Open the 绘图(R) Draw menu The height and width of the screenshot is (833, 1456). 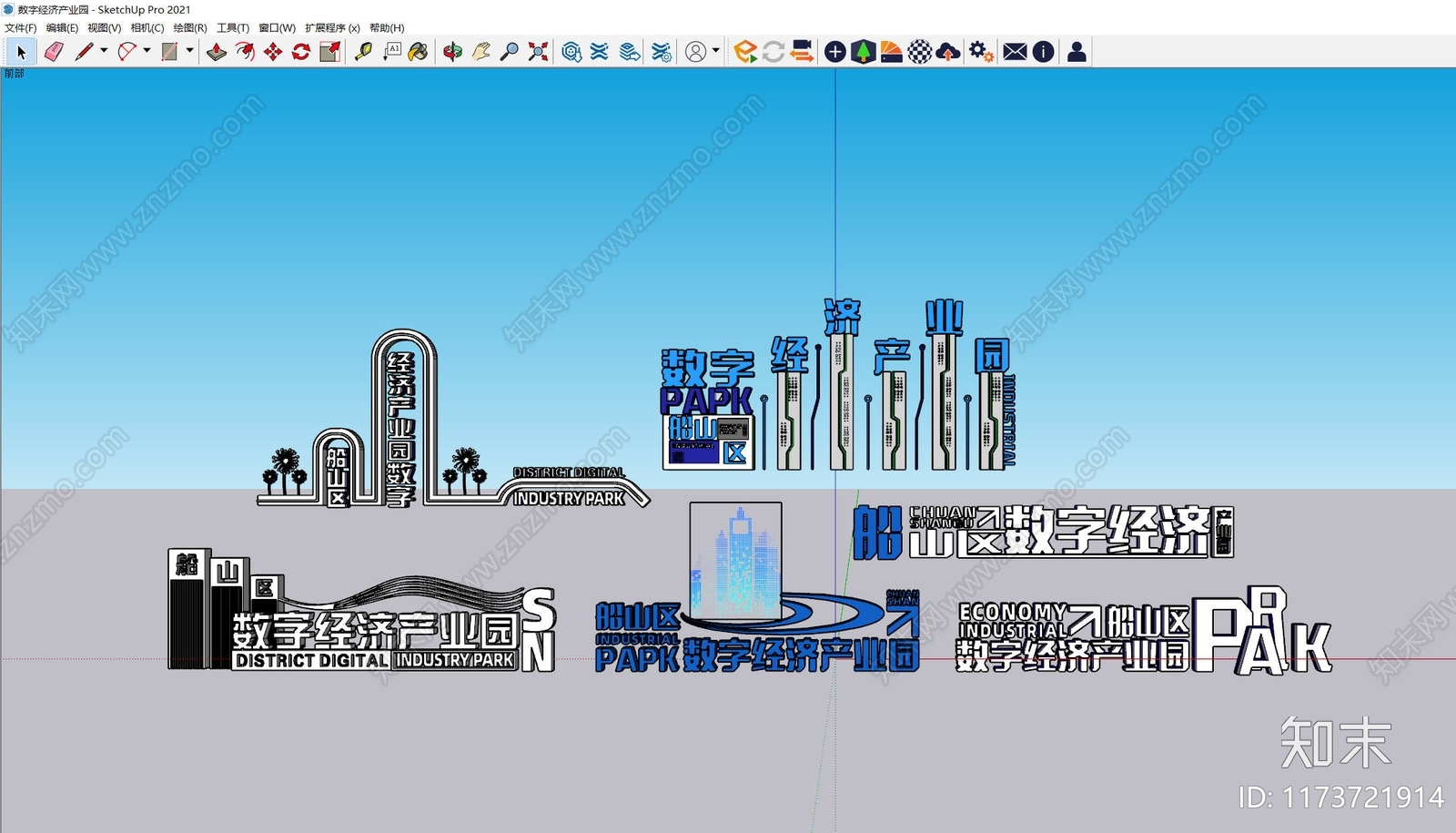tap(190, 28)
